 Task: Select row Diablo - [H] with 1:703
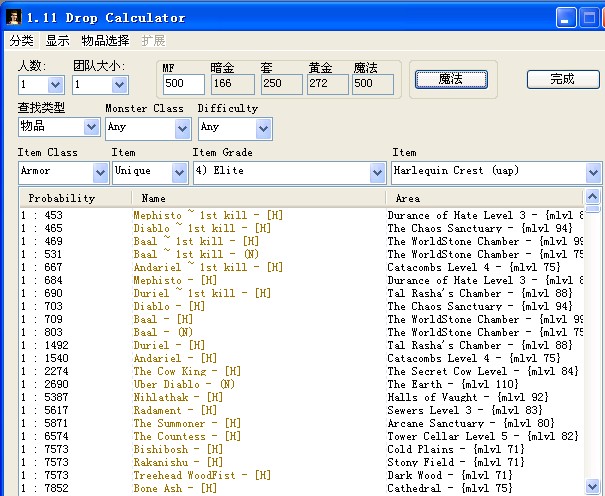click(301, 306)
